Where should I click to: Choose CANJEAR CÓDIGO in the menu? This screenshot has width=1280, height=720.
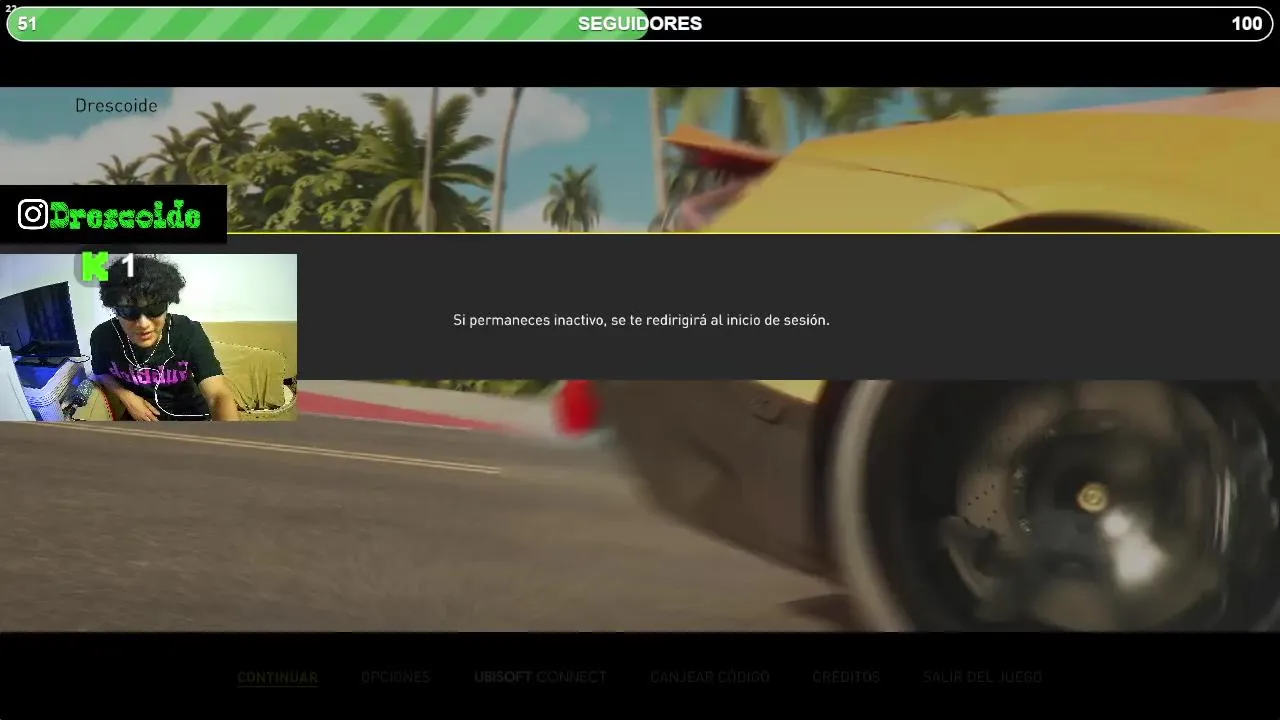tap(710, 677)
